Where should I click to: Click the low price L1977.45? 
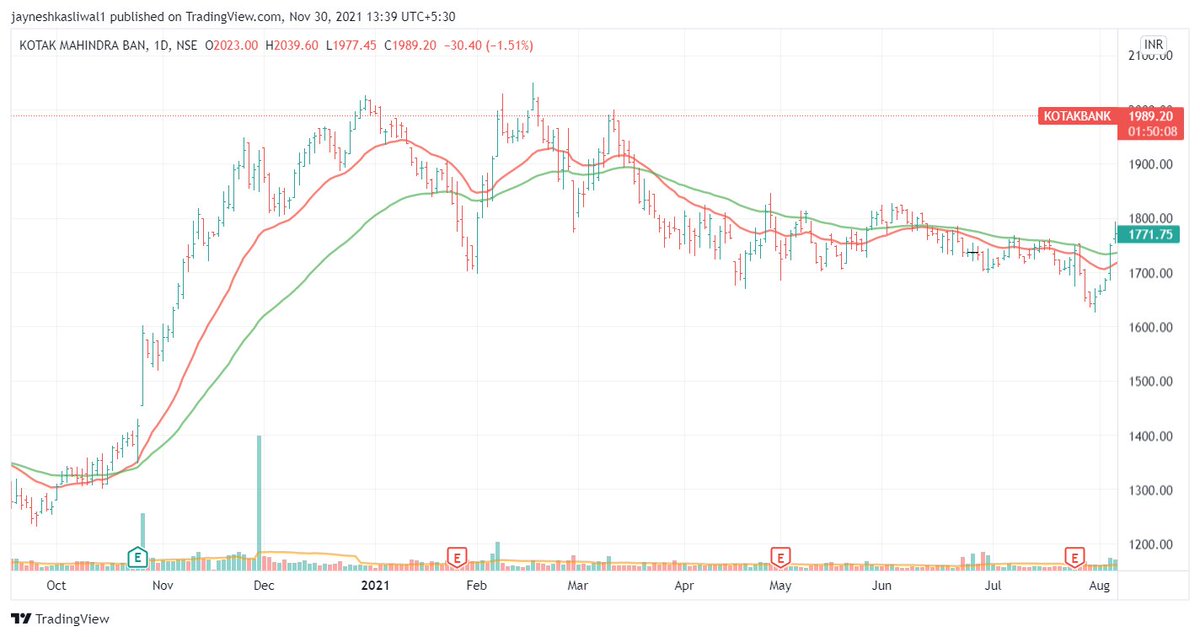tap(351, 46)
